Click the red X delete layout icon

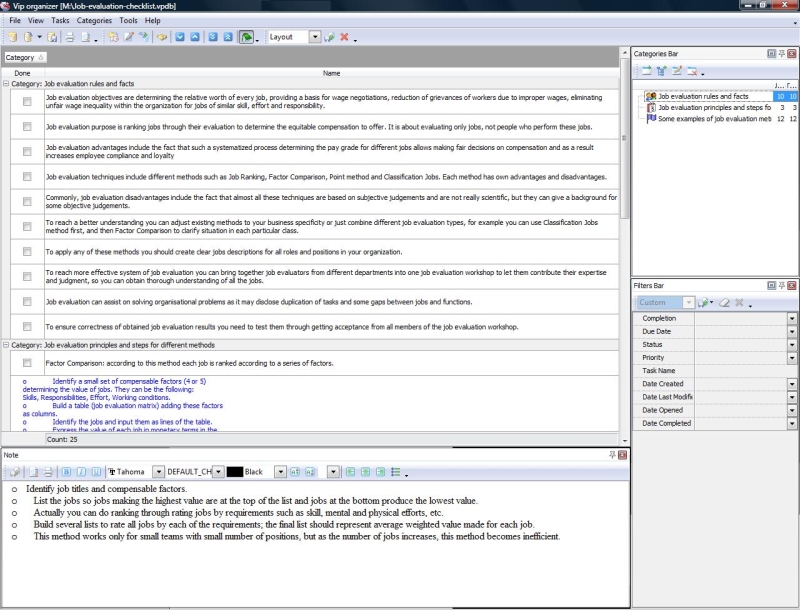[344, 37]
